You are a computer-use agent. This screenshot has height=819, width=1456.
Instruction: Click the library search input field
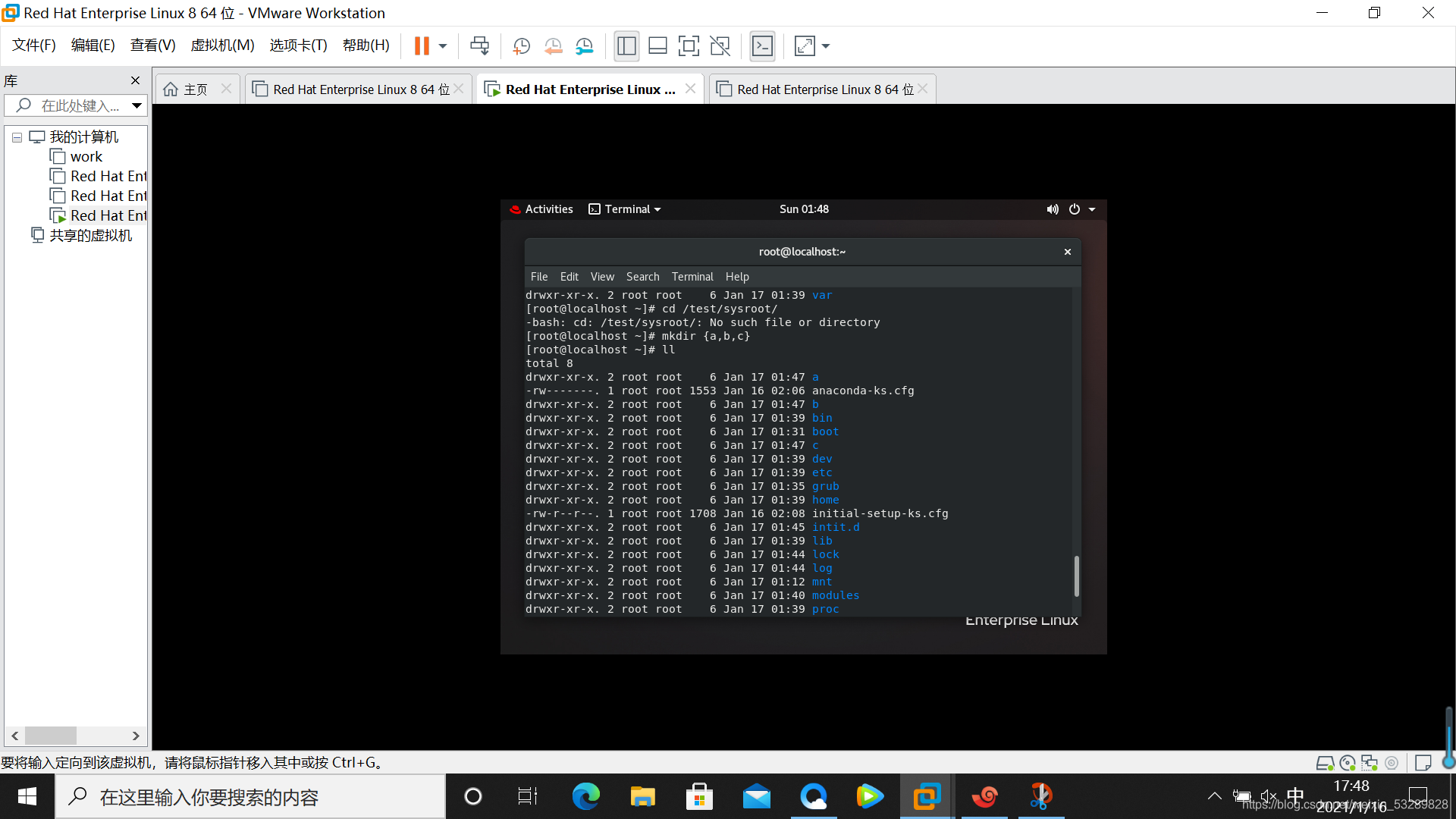(76, 105)
